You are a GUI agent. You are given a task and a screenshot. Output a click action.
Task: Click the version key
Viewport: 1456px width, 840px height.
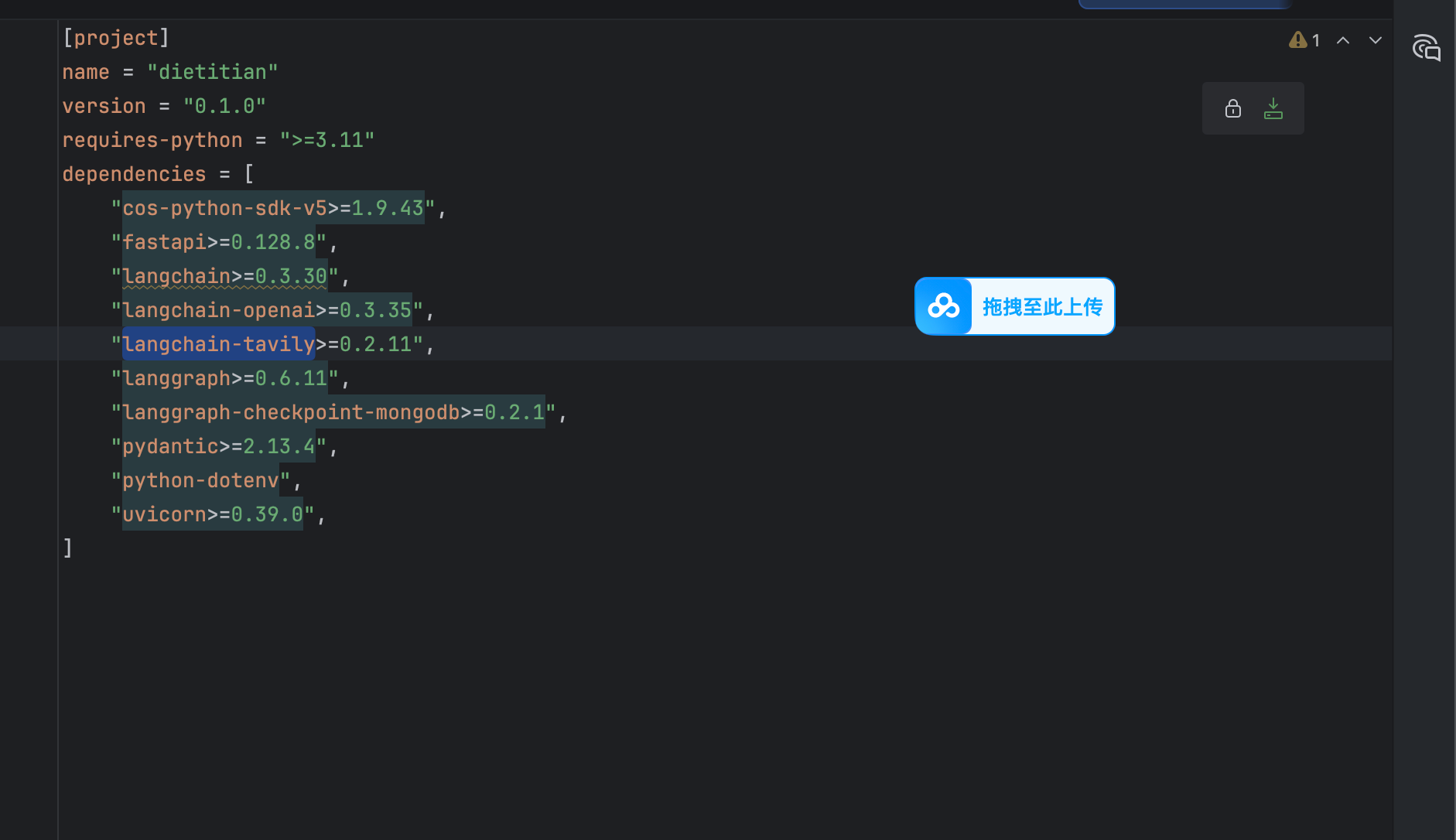[104, 106]
